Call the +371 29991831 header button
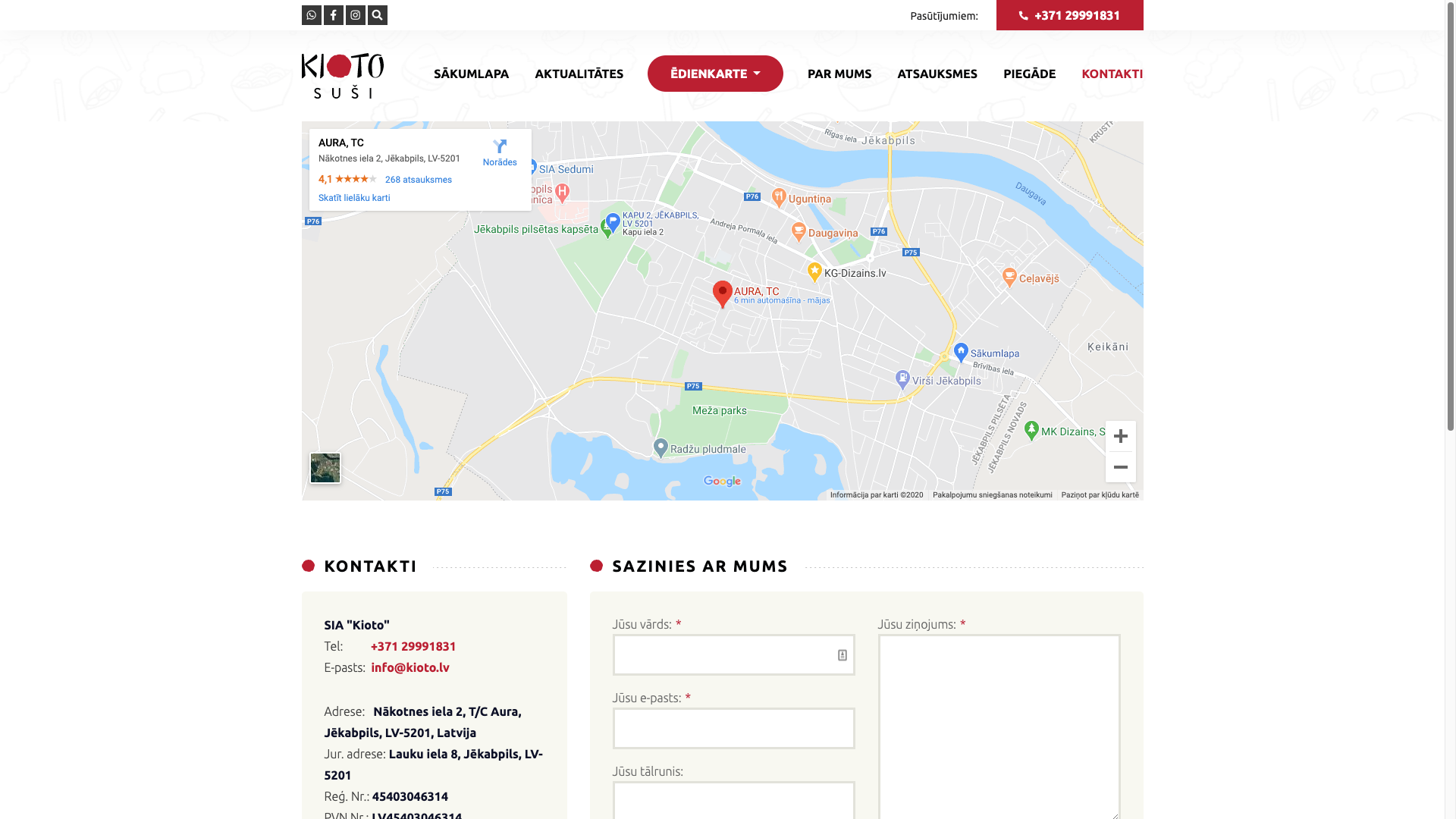 1069,15
